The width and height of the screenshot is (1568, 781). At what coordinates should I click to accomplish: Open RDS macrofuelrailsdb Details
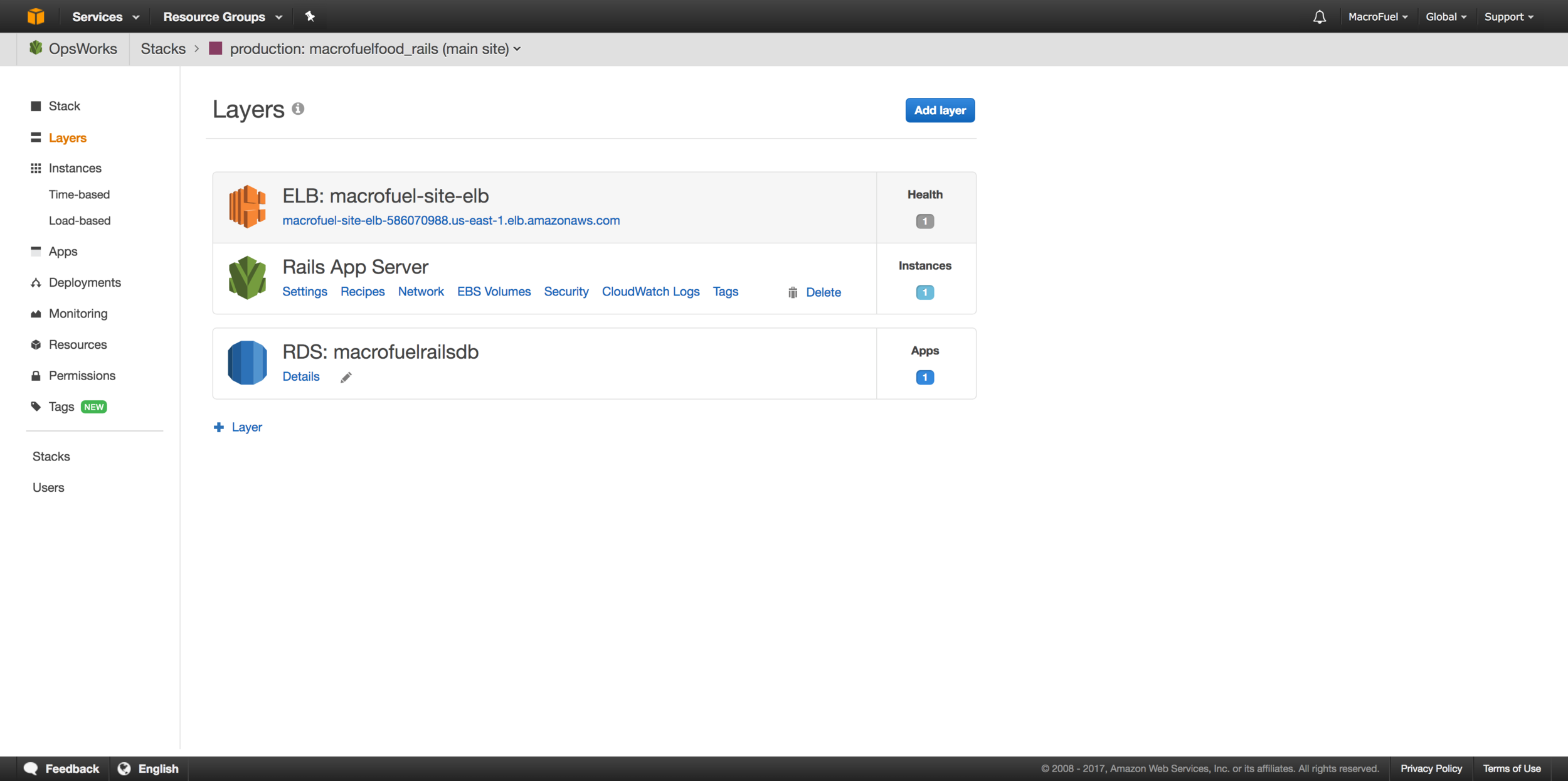(x=301, y=376)
